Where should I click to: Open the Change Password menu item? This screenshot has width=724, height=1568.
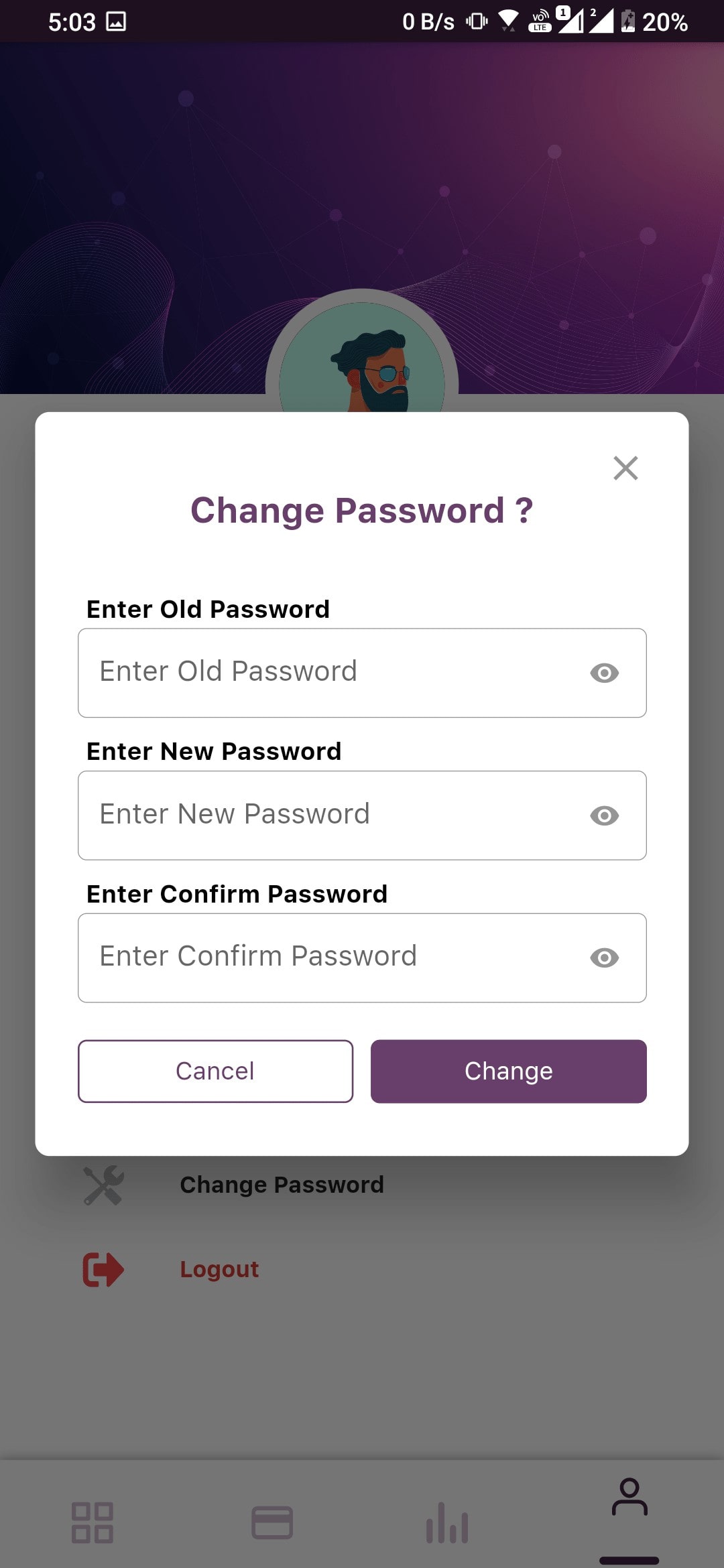click(282, 1185)
